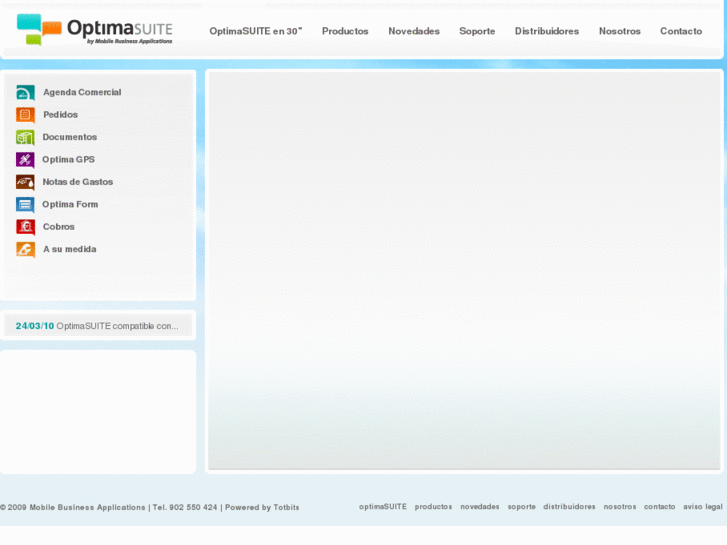Open the Agenda Comercial product link

pyautogui.click(x=82, y=92)
